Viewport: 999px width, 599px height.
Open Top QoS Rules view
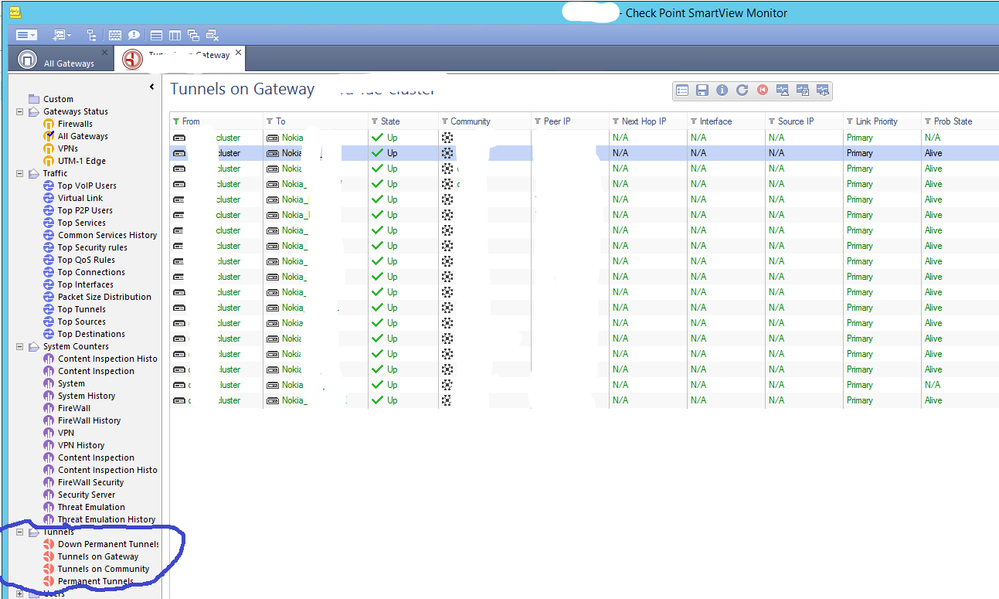86,260
